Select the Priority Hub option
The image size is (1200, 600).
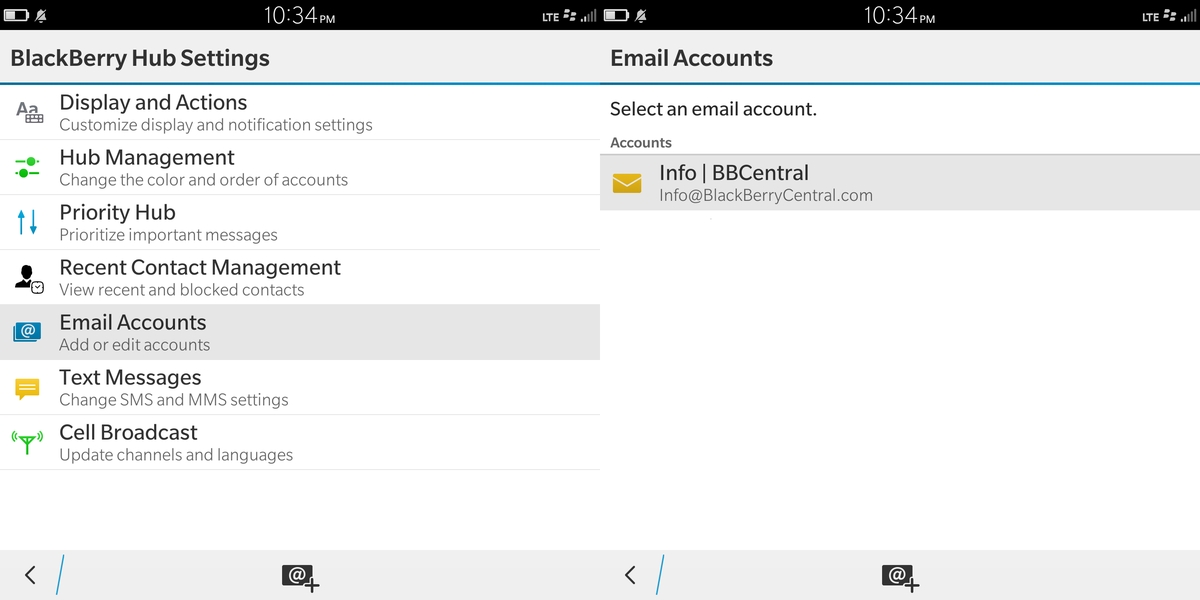coord(300,222)
